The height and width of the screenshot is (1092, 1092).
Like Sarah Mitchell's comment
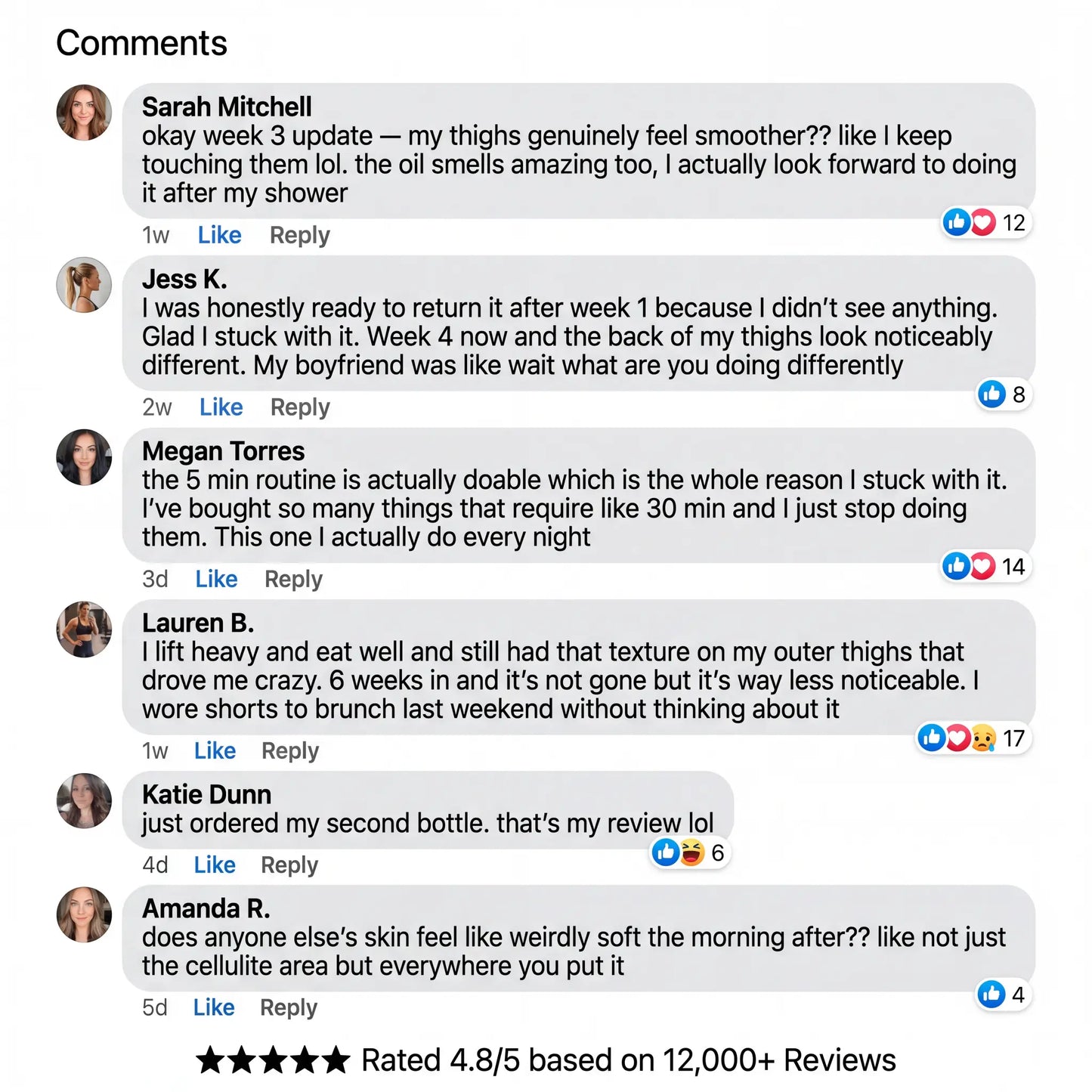(219, 235)
